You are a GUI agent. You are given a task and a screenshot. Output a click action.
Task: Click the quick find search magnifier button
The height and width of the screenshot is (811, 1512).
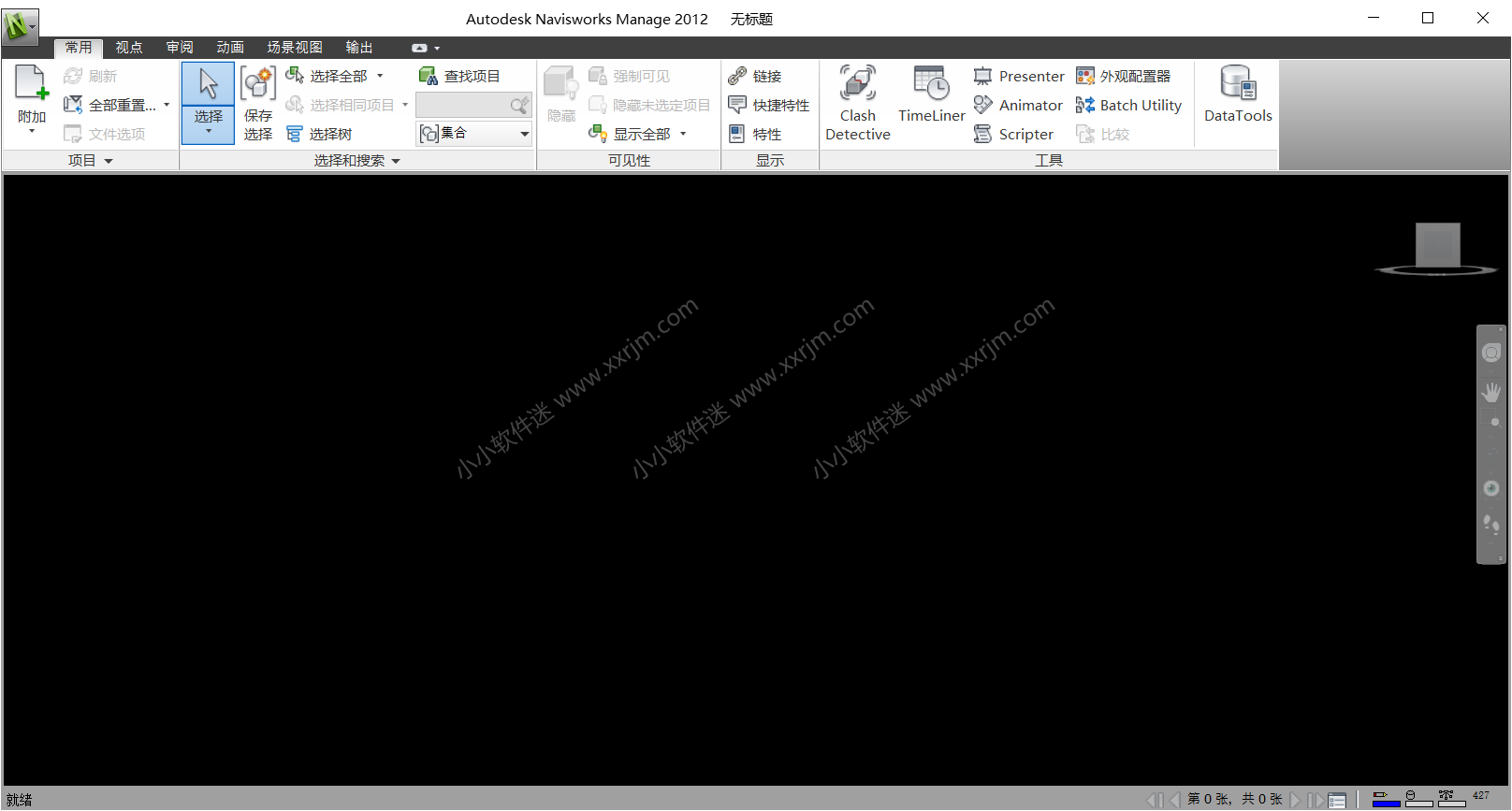point(520,105)
